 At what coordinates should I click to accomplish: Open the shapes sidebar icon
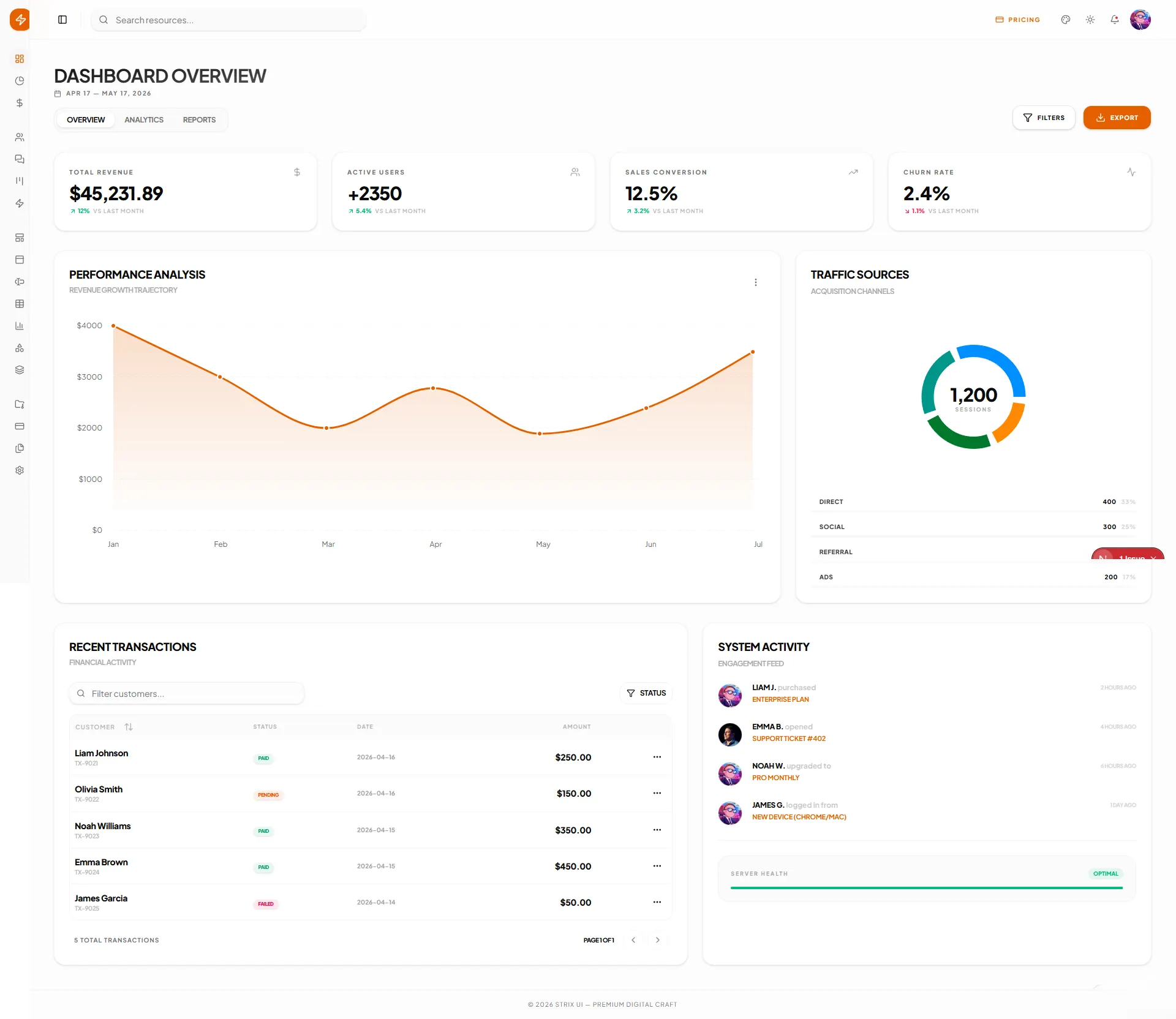coord(20,348)
